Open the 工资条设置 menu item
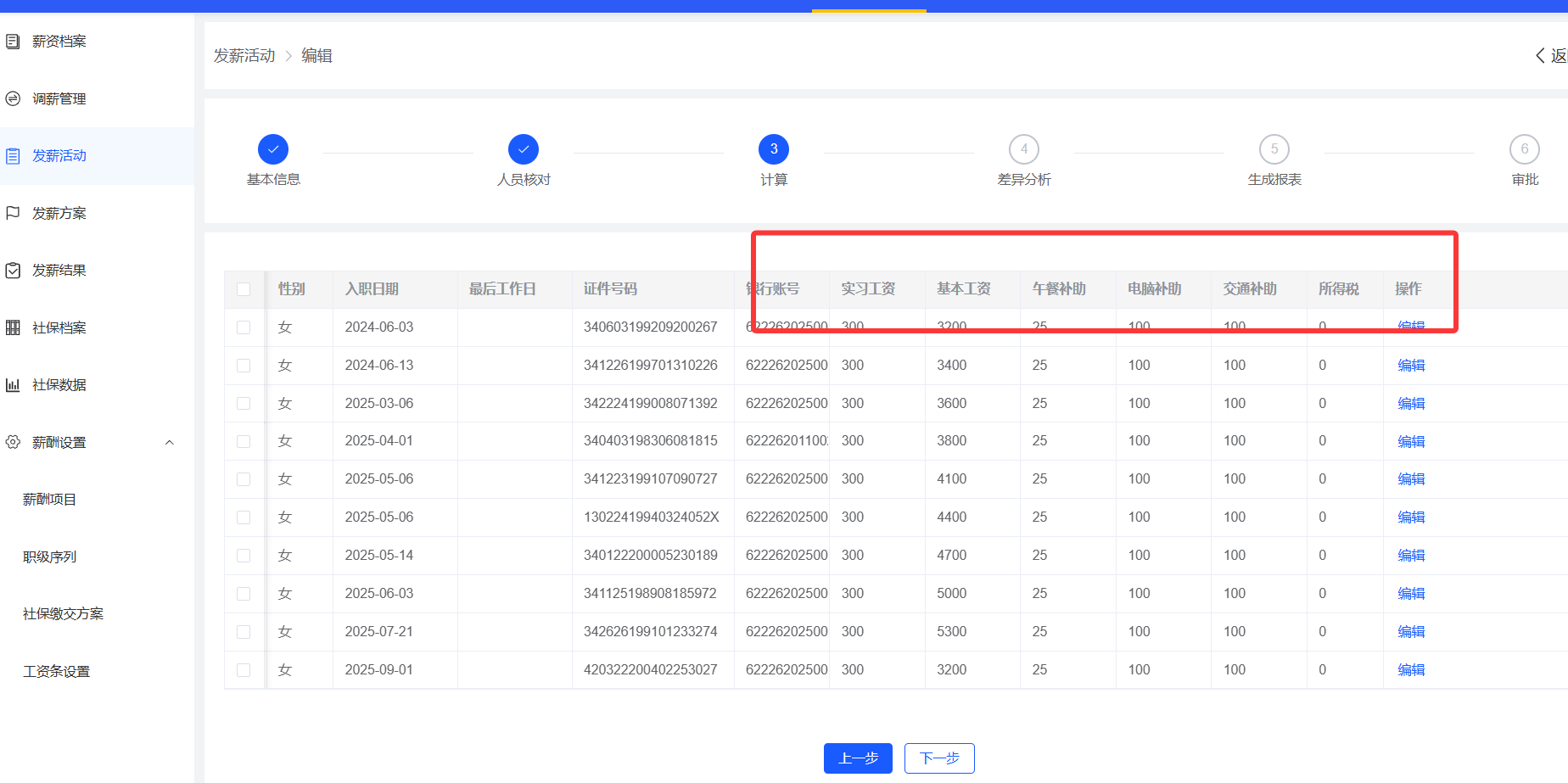This screenshot has width=1568, height=783. pyautogui.click(x=56, y=671)
